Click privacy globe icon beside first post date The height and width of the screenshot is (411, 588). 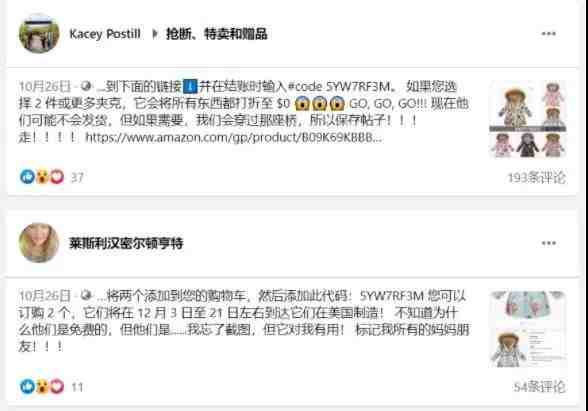click(86, 86)
